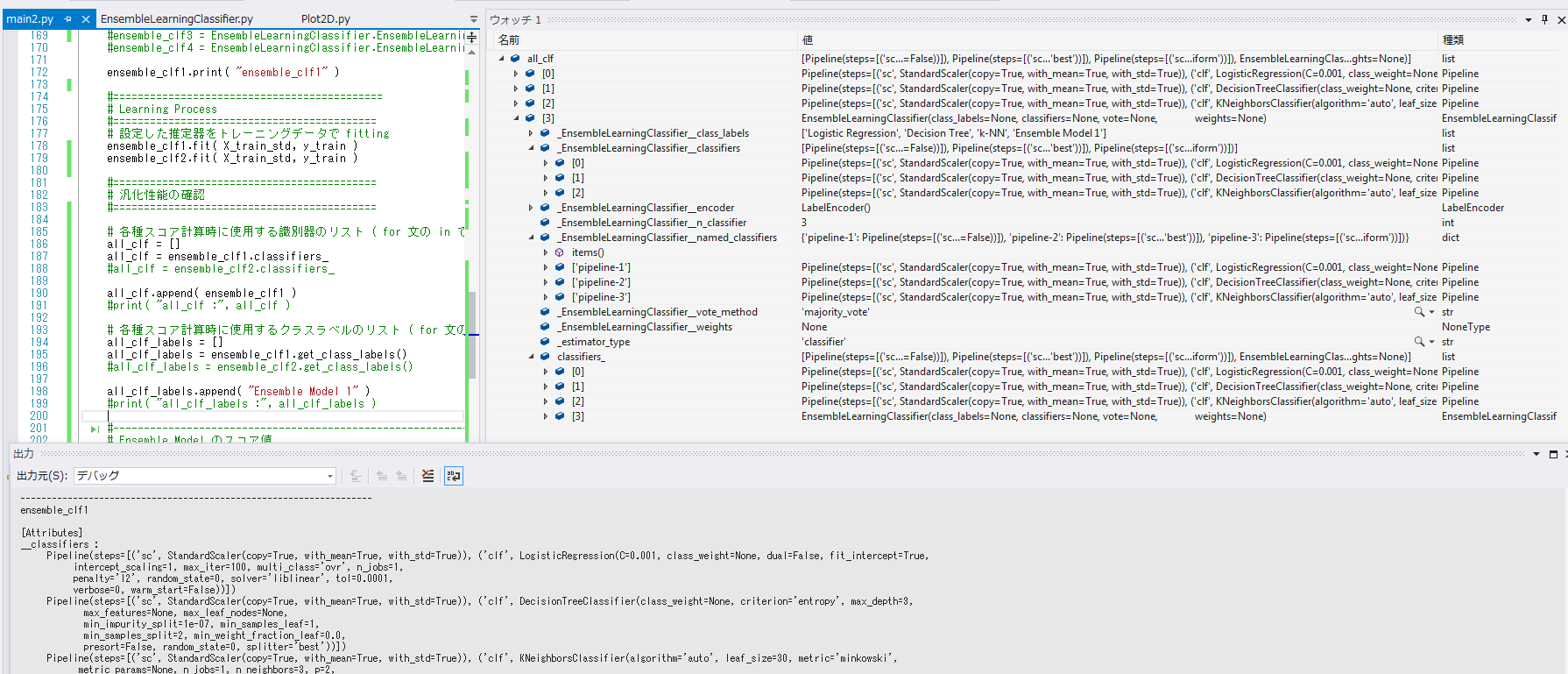Open visualizer dropdown arrow for 'classifier' value
Screen dimensions: 1568x674
tap(1431, 342)
